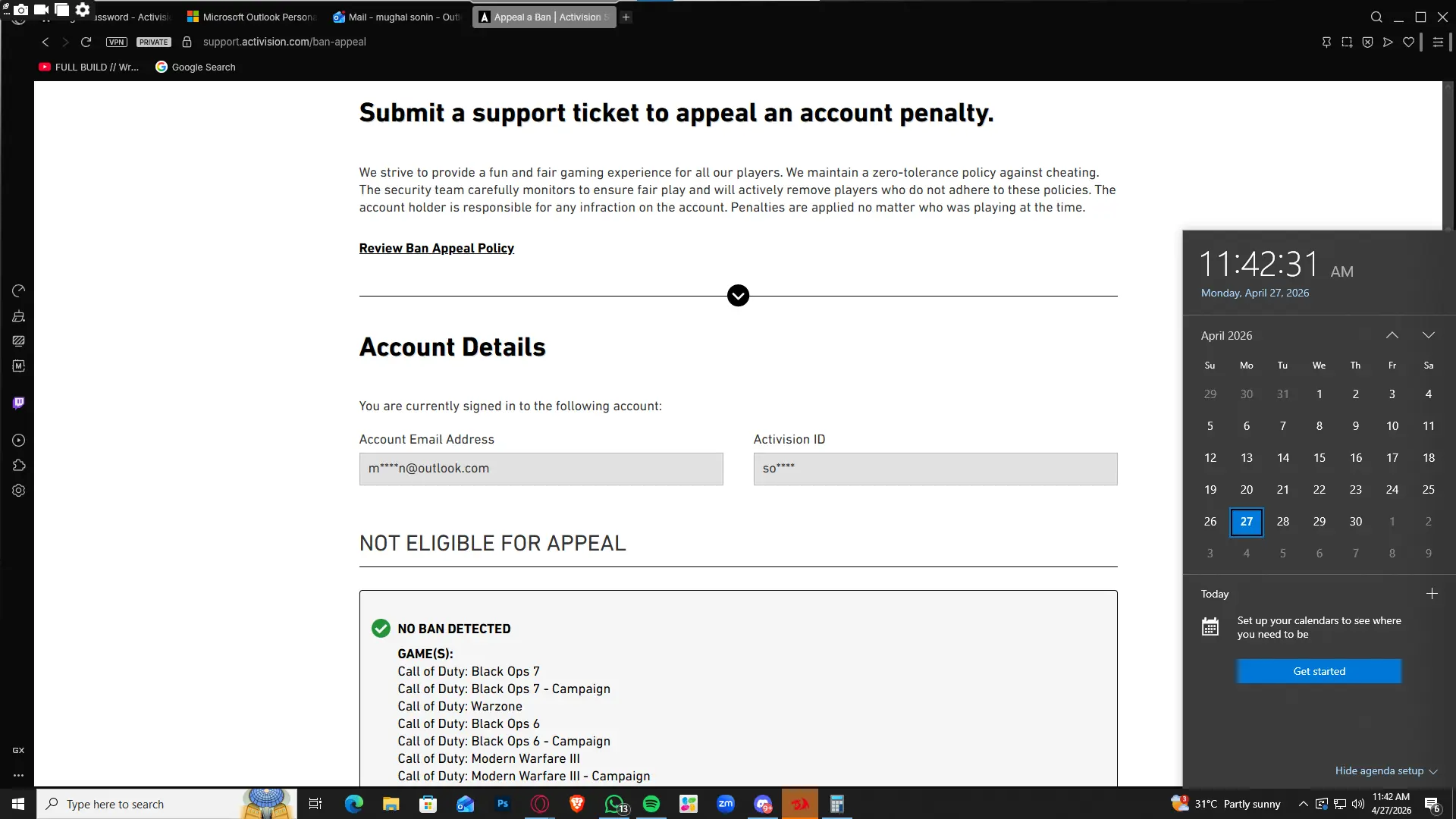The image size is (1456, 819).
Task: Switch to the Microsoft Outlook Personal tab
Action: [252, 17]
